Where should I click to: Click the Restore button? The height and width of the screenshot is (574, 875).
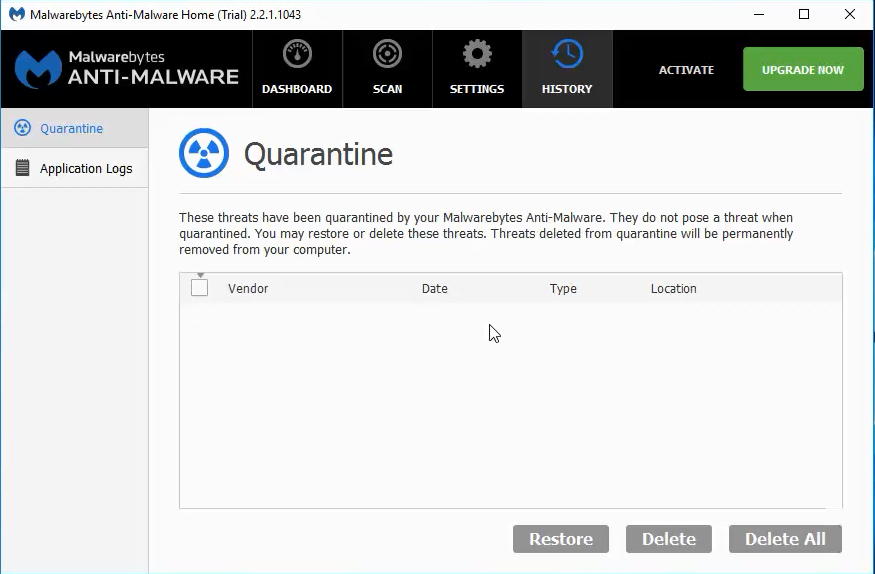561,539
